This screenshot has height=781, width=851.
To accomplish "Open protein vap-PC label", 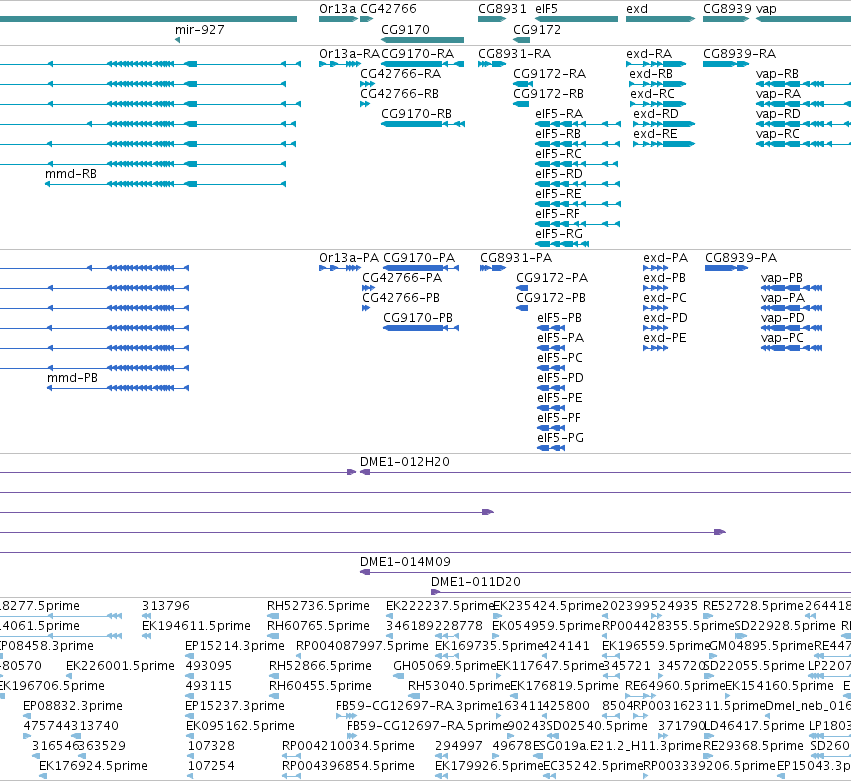I will pos(782,338).
